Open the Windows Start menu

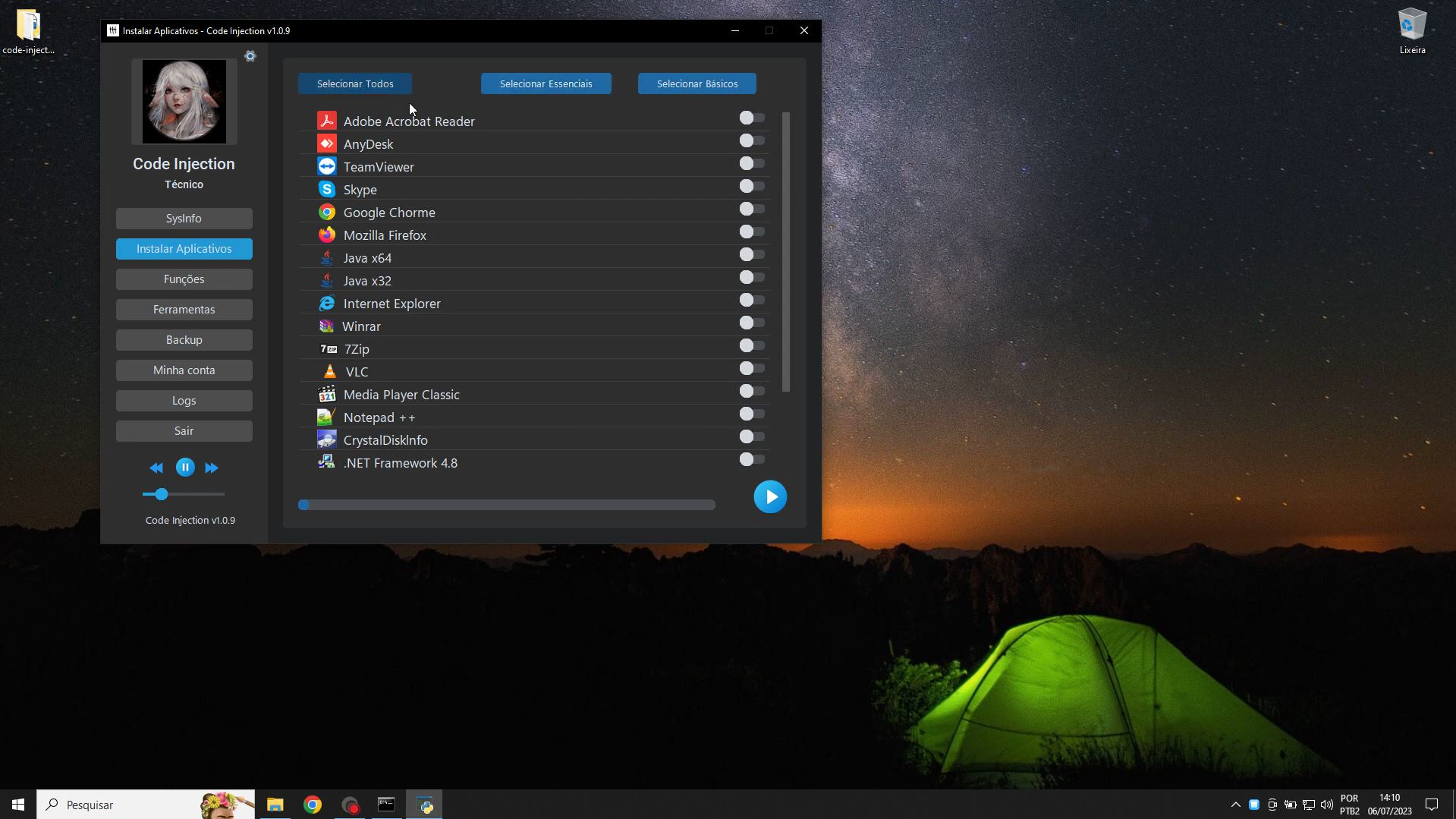[x=18, y=805]
